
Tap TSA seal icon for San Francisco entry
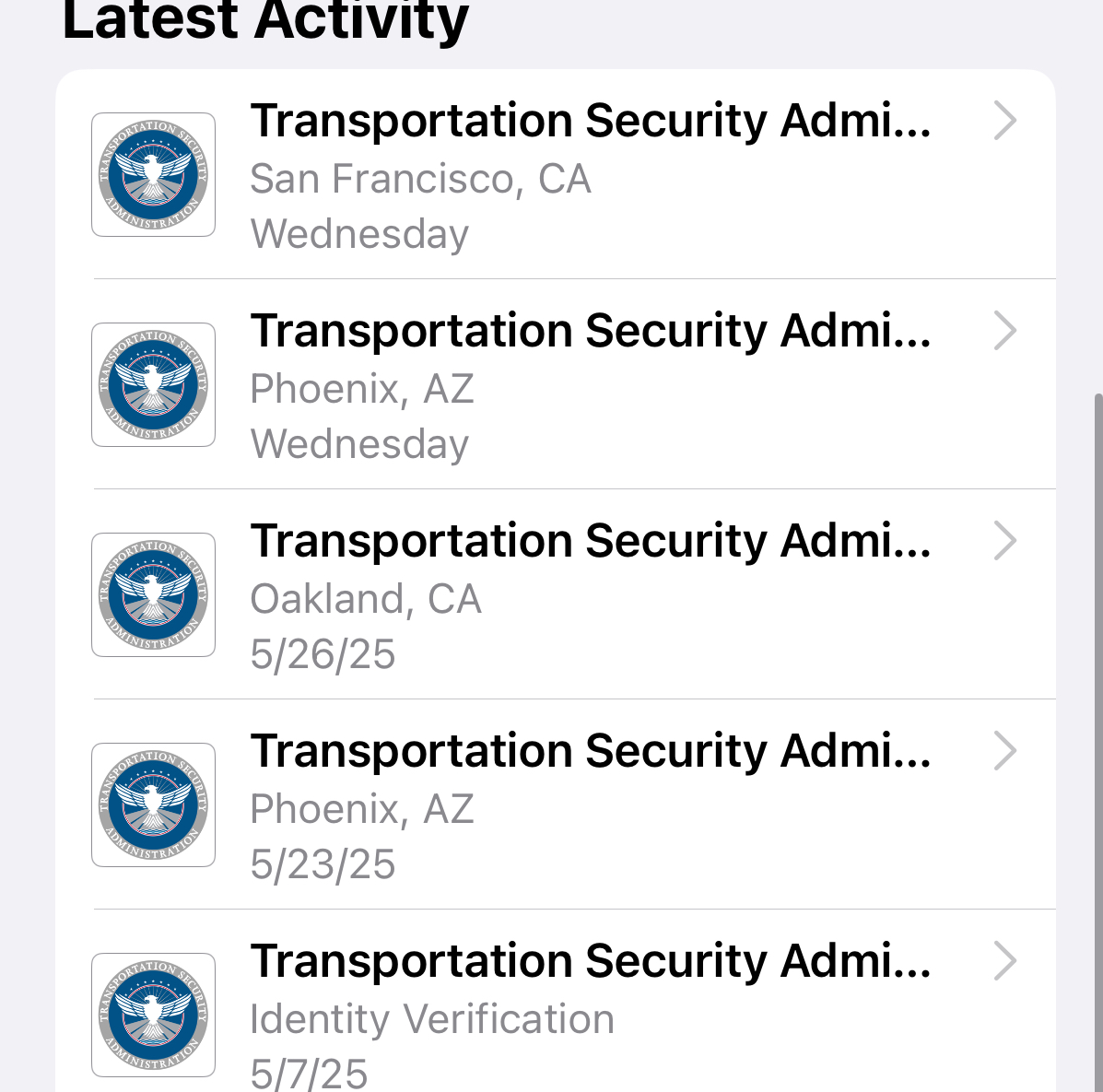tap(153, 175)
